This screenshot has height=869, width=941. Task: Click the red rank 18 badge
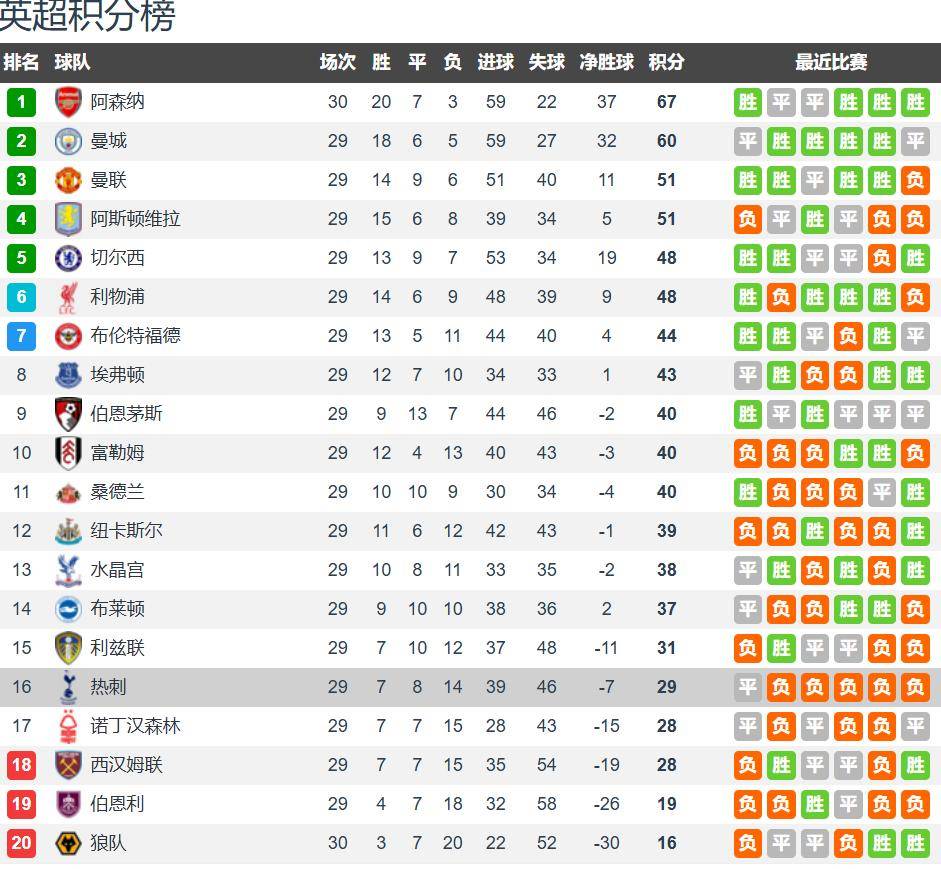(21, 765)
